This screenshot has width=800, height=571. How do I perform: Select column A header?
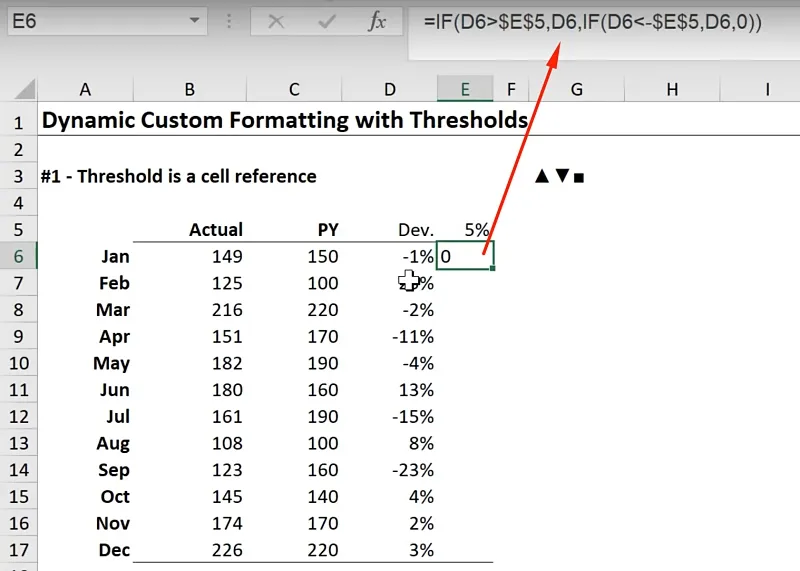(85, 90)
